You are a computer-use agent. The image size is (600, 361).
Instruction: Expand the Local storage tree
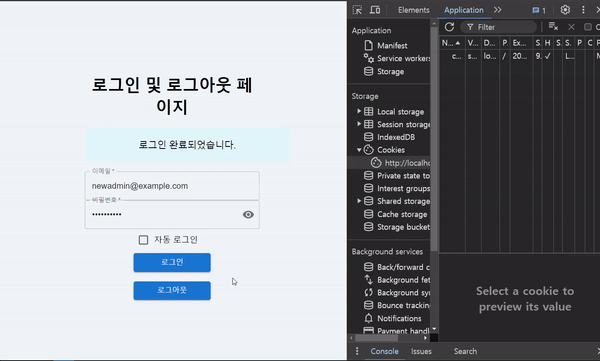[x=359, y=111]
